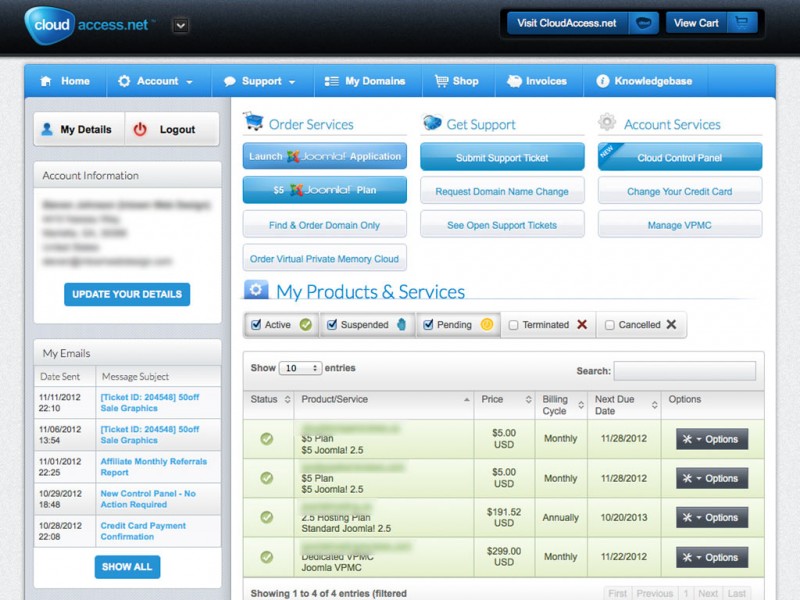Click My Products & Services gear icon

click(x=256, y=290)
